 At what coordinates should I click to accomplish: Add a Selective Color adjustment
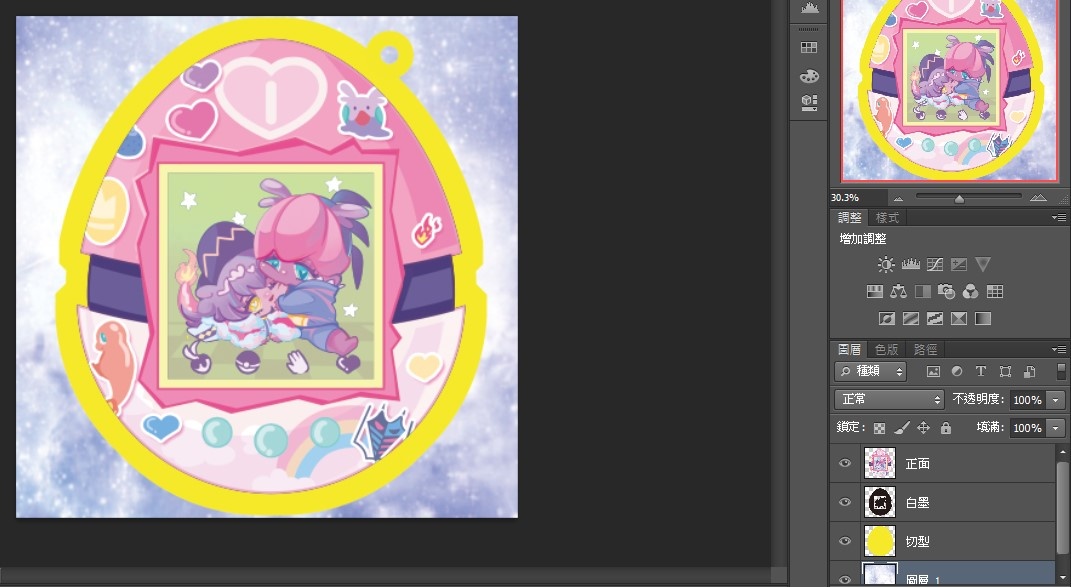pyautogui.click(x=959, y=318)
